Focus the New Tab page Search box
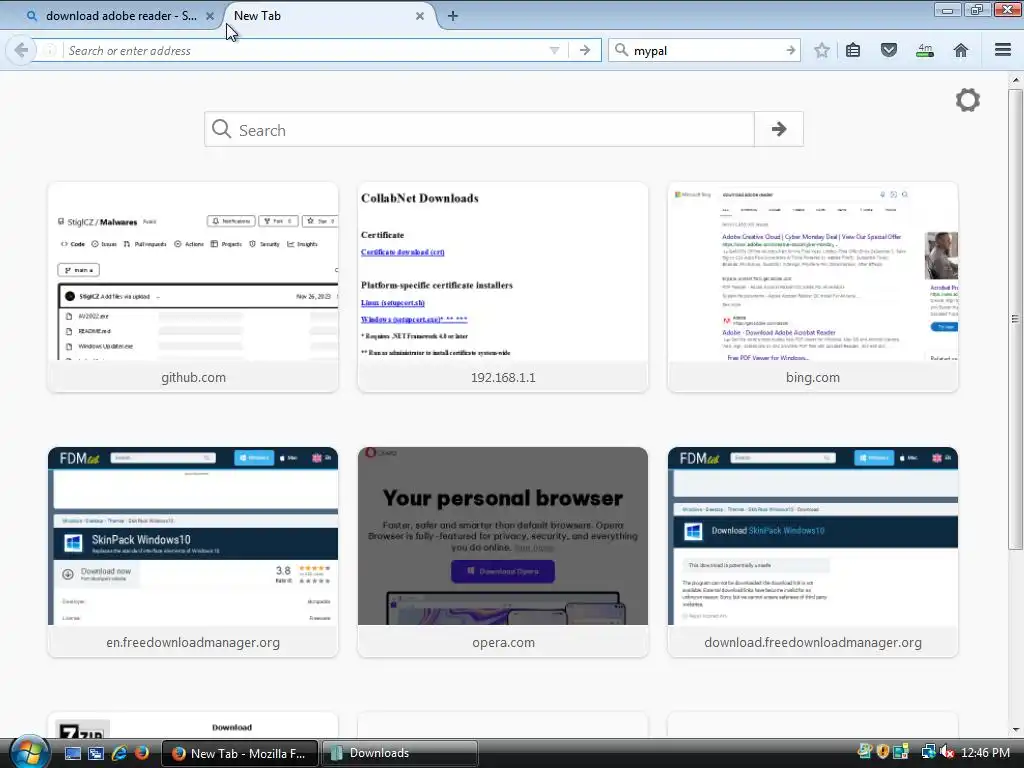The image size is (1024, 768). 479,129
